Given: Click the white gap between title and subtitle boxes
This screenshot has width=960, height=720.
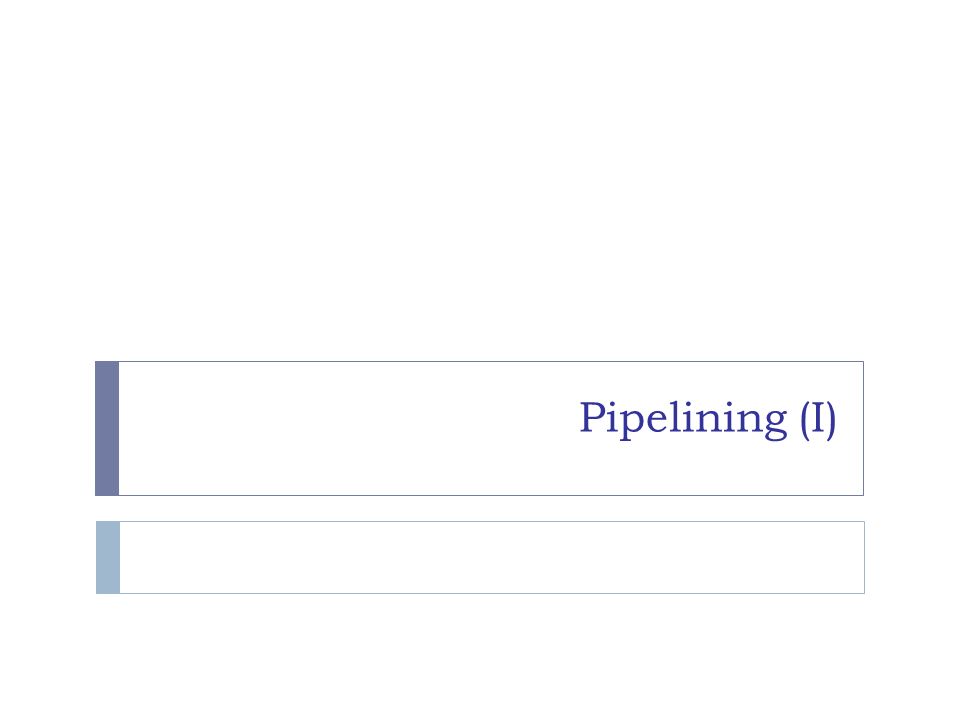Looking at the screenshot, I should point(480,509).
